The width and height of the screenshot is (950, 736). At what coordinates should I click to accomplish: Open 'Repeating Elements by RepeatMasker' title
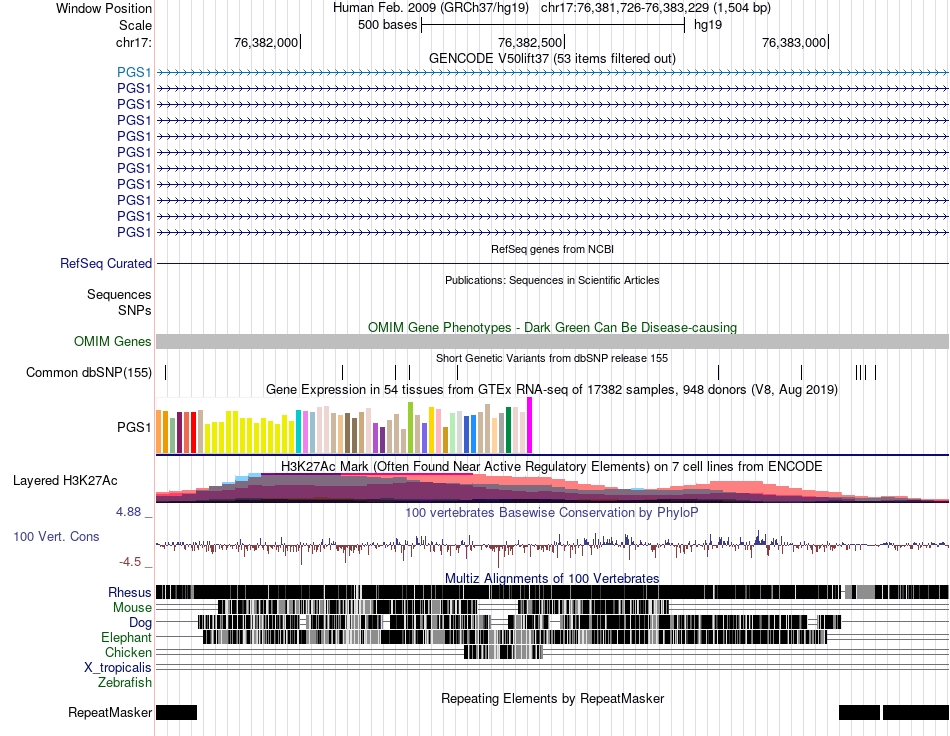pyautogui.click(x=552, y=698)
